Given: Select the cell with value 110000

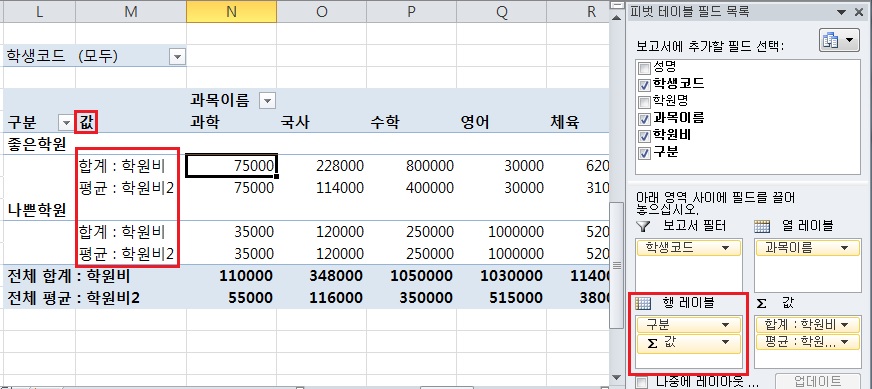Looking at the screenshot, I should click(x=231, y=276).
